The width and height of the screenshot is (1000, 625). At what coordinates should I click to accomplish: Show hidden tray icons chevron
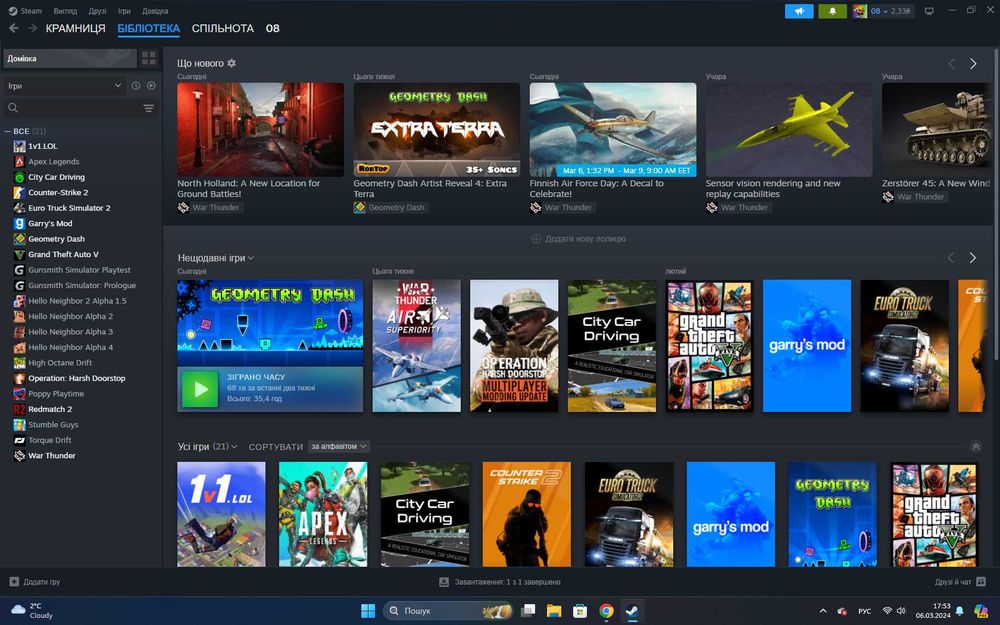coord(823,611)
